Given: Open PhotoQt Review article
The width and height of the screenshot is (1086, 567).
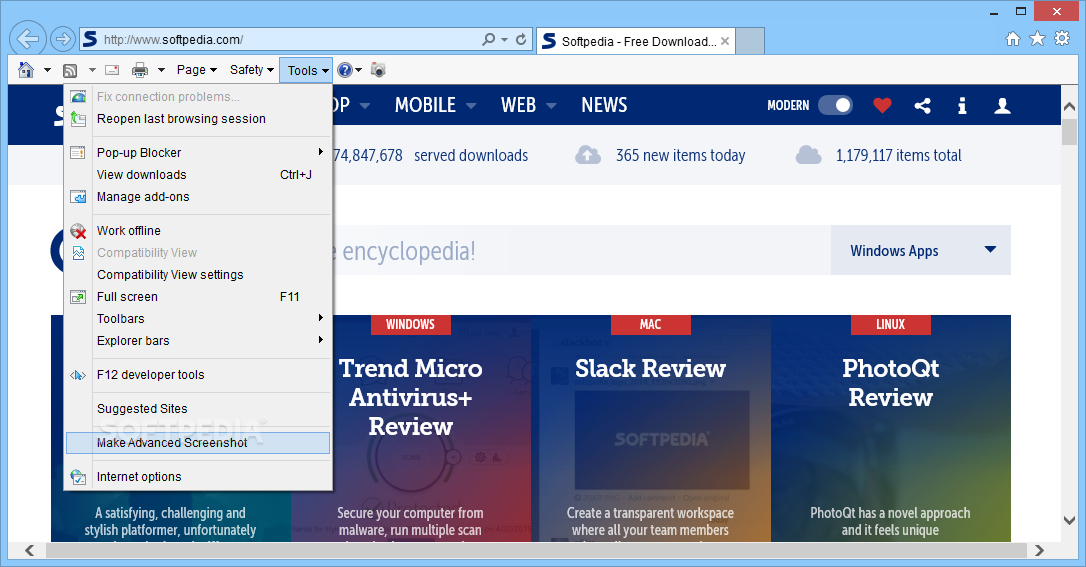Looking at the screenshot, I should (891, 383).
